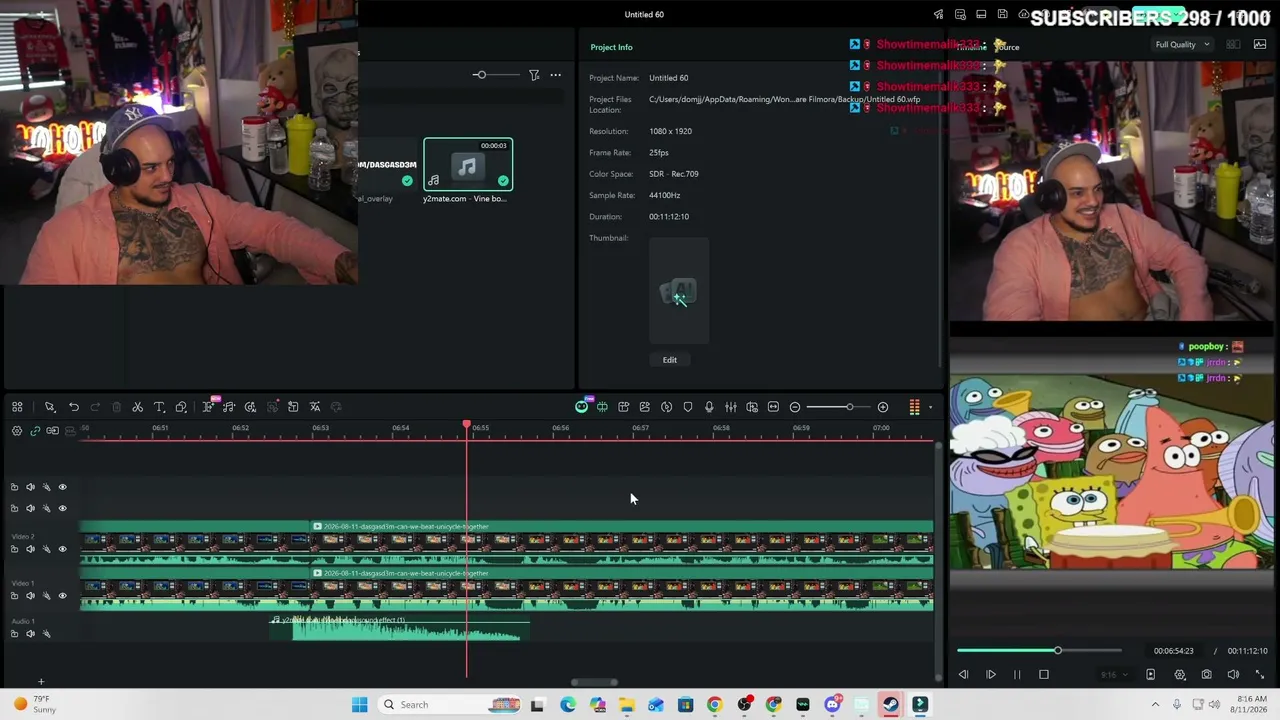This screenshot has width=1280, height=720.
Task: Select the Audio 1 sound effect clip
Action: 400,628
